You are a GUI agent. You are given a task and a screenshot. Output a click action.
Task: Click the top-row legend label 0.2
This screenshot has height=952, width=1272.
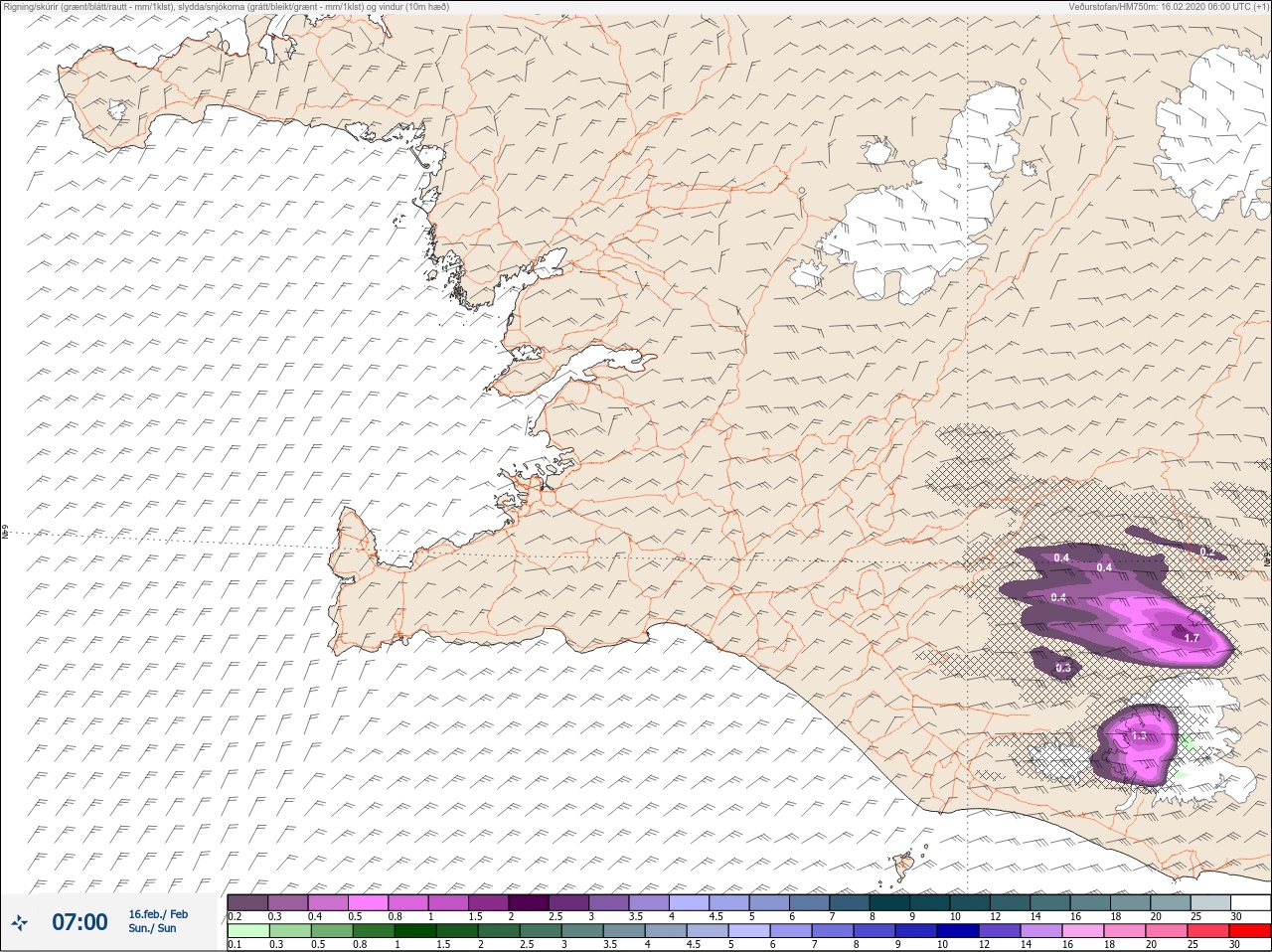coord(235,916)
